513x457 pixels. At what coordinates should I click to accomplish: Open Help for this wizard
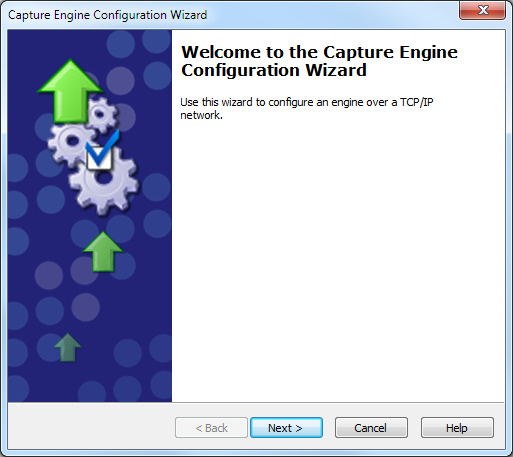pyautogui.click(x=457, y=428)
